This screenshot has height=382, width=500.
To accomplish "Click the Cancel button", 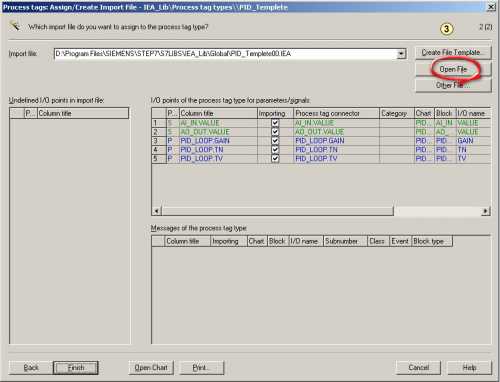I will pos(418,368).
